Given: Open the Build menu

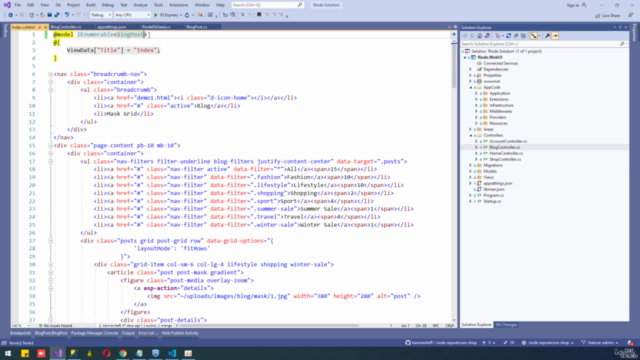Looking at the screenshot, I should [x=91, y=5].
